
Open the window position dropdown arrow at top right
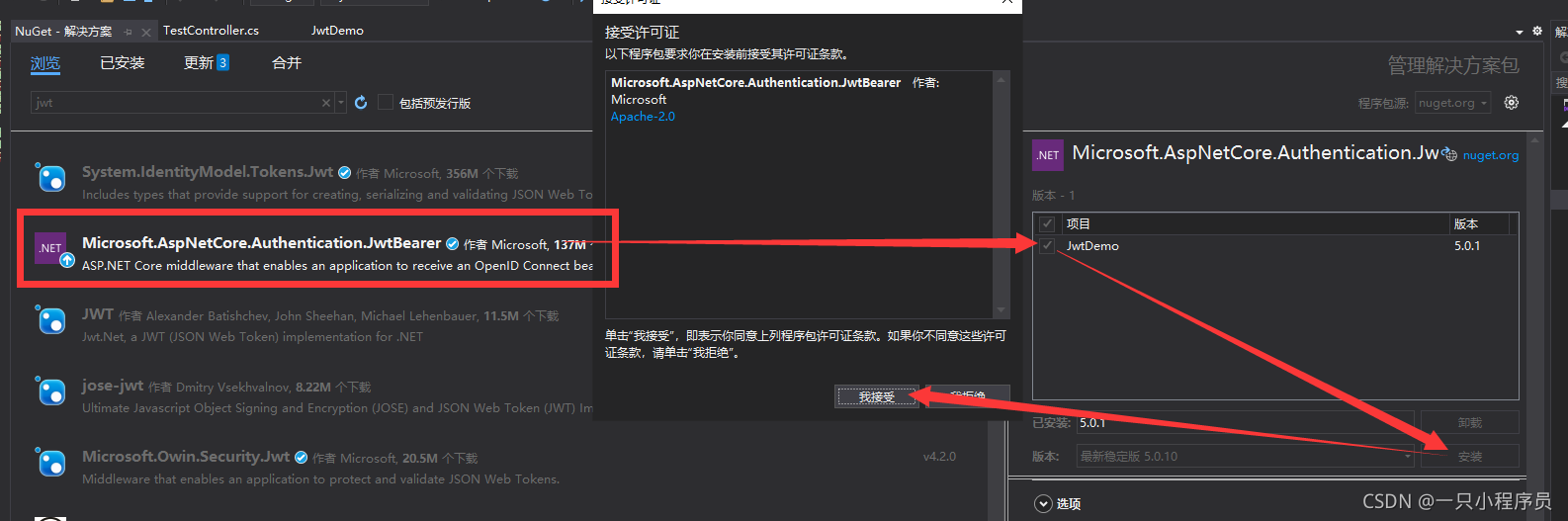tap(1520, 32)
